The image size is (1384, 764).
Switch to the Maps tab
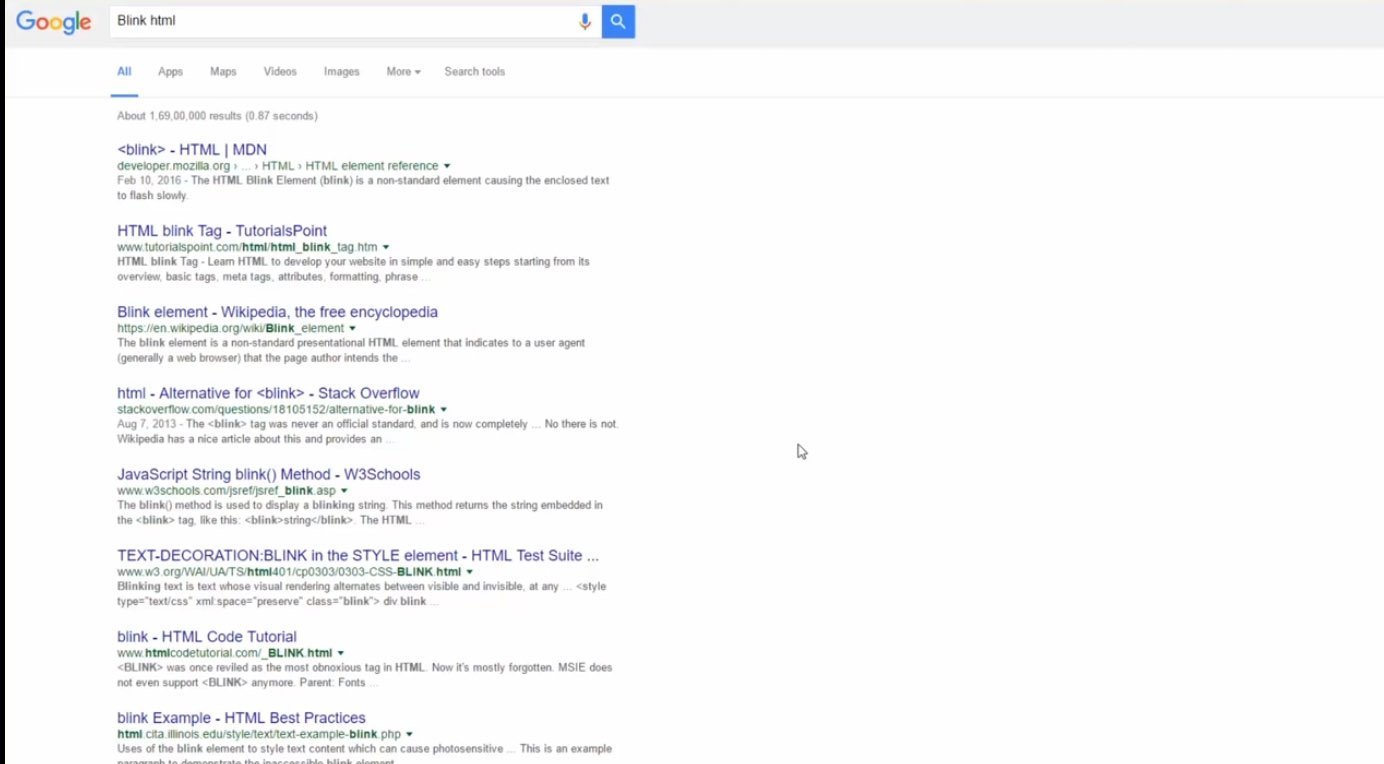(x=223, y=72)
